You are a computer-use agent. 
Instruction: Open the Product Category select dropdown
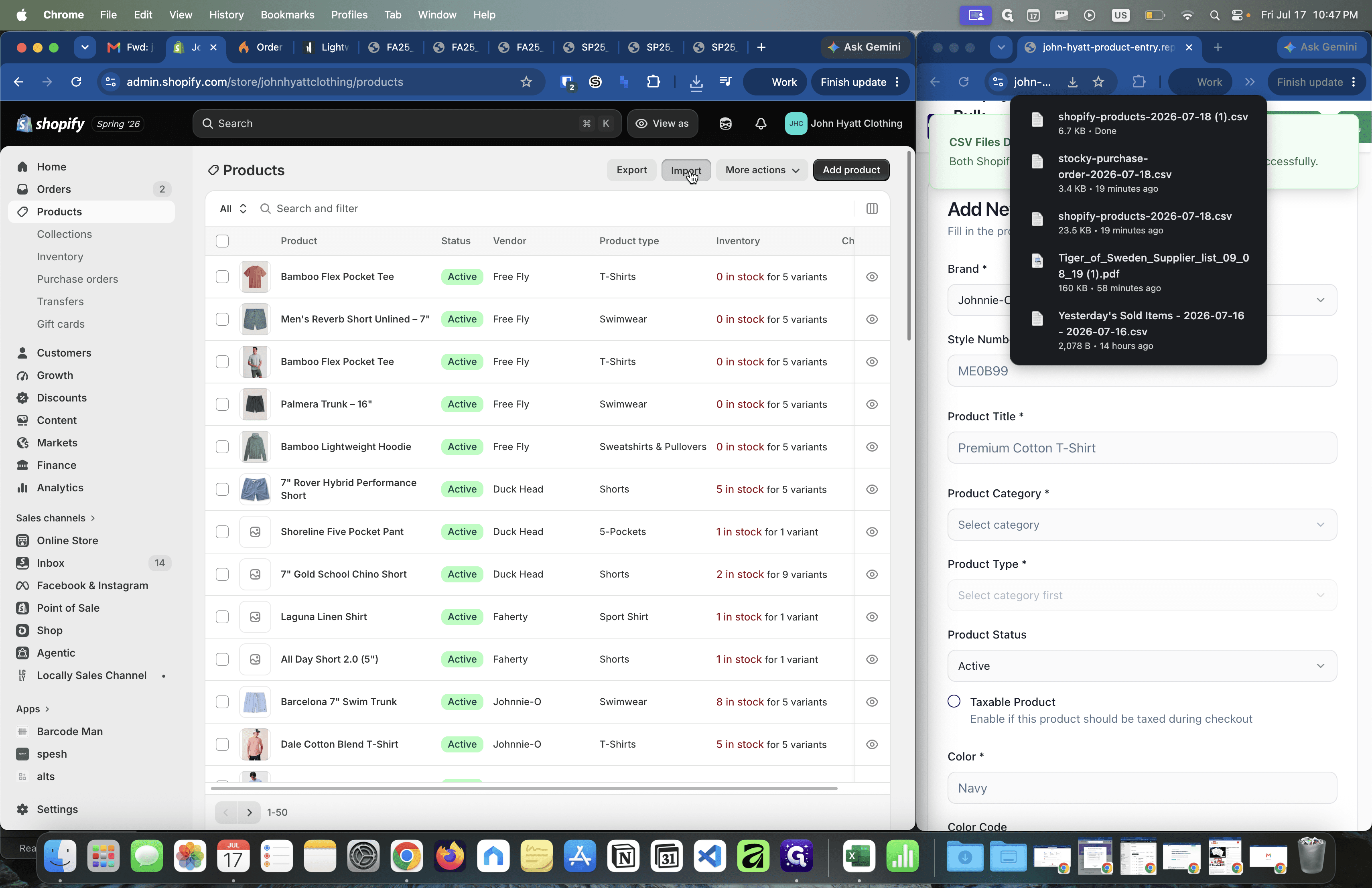click(x=1141, y=525)
